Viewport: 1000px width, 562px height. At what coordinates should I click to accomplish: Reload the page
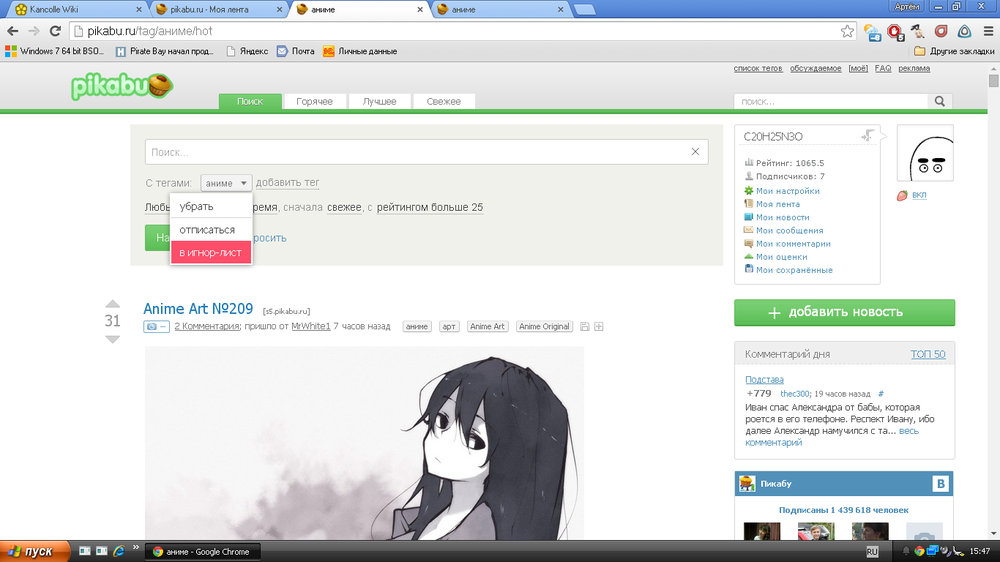click(x=55, y=31)
